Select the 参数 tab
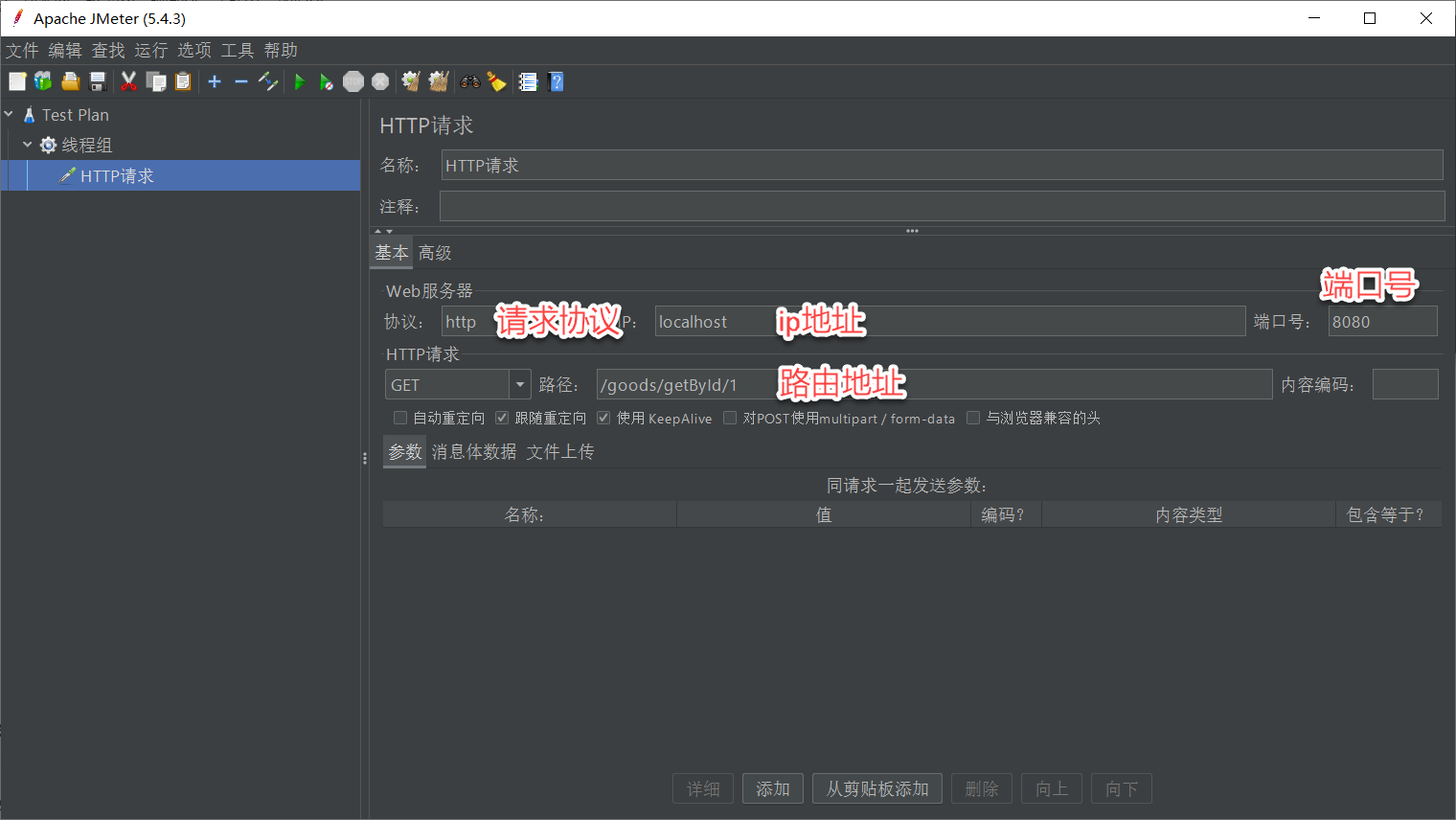 tap(405, 451)
